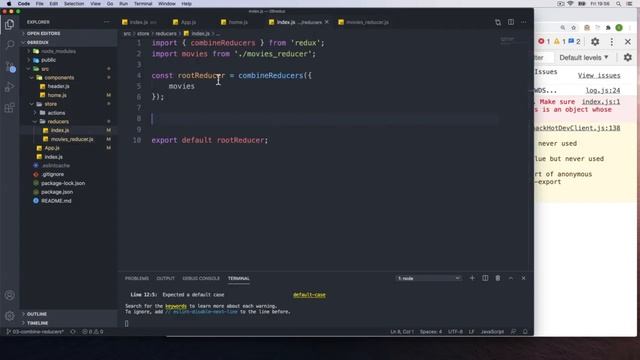Open package.json in the explorer
The height and width of the screenshot is (360, 640).
coord(57,192)
